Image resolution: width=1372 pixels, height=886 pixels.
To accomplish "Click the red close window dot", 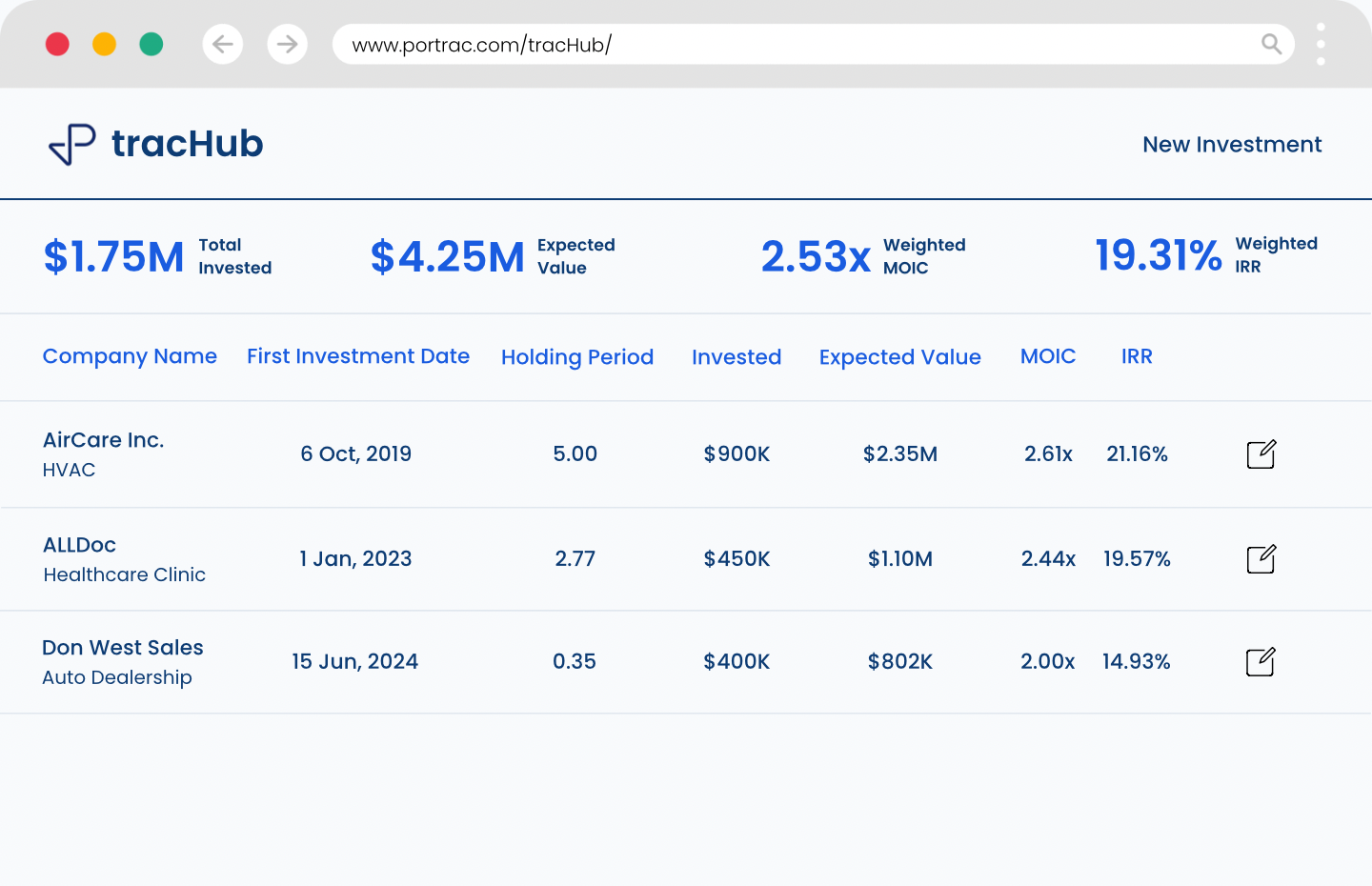I will tap(57, 45).
